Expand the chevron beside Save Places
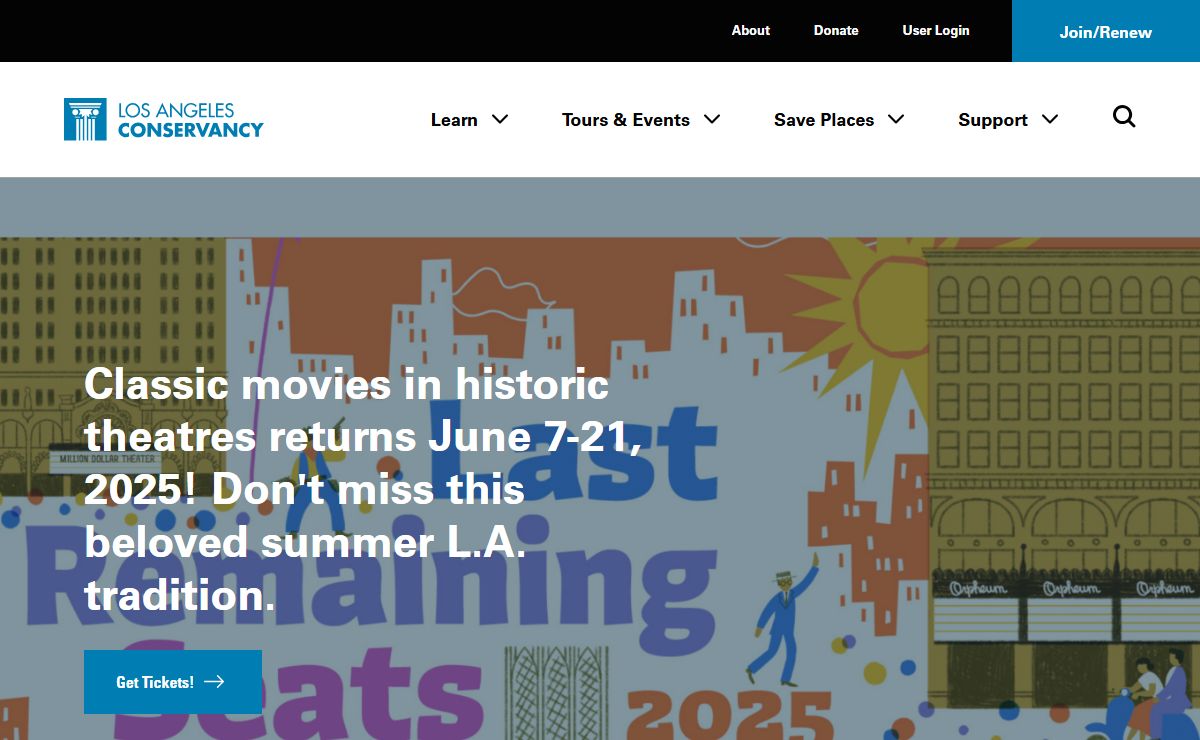The width and height of the screenshot is (1200, 740). coord(896,119)
